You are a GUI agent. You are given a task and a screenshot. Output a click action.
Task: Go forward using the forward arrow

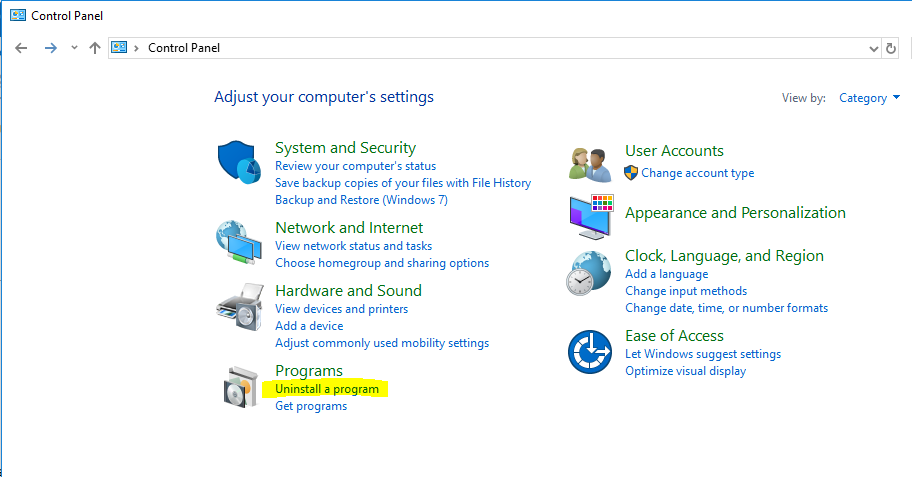tap(51, 48)
